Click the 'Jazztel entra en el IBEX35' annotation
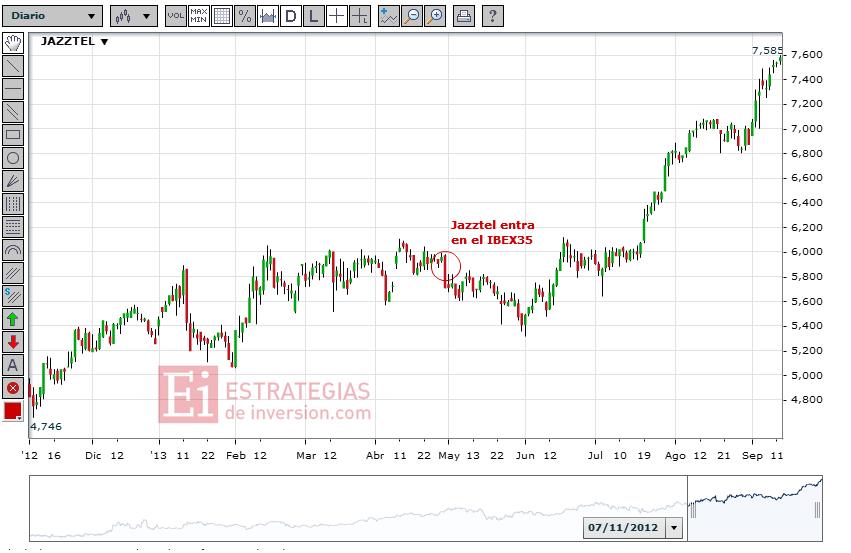851x553 pixels. pyautogui.click(x=492, y=232)
